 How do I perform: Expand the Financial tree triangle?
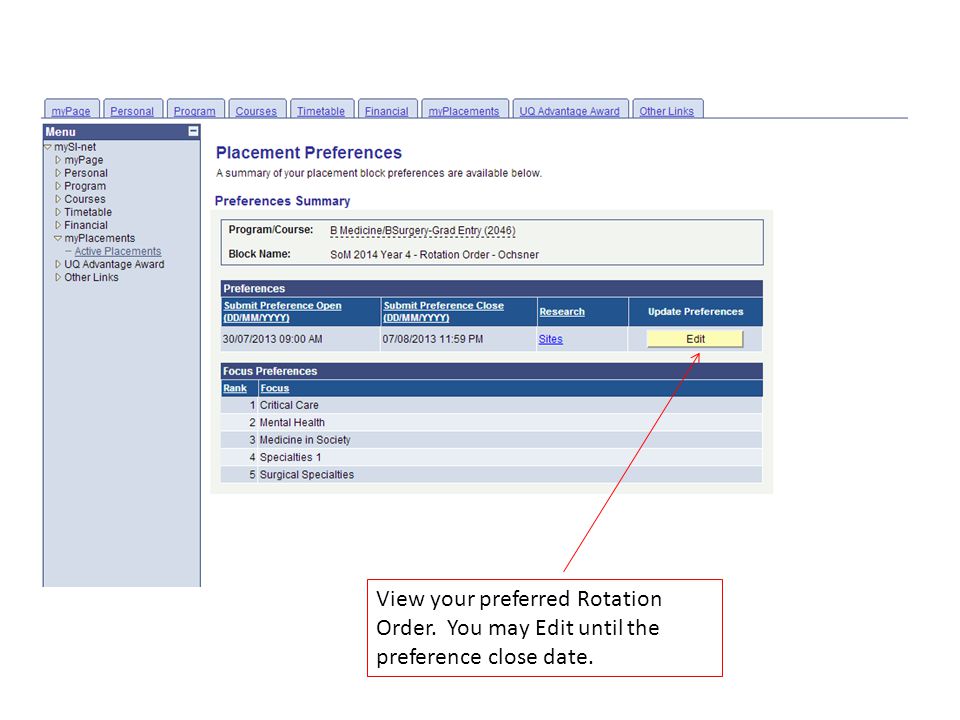[x=58, y=225]
